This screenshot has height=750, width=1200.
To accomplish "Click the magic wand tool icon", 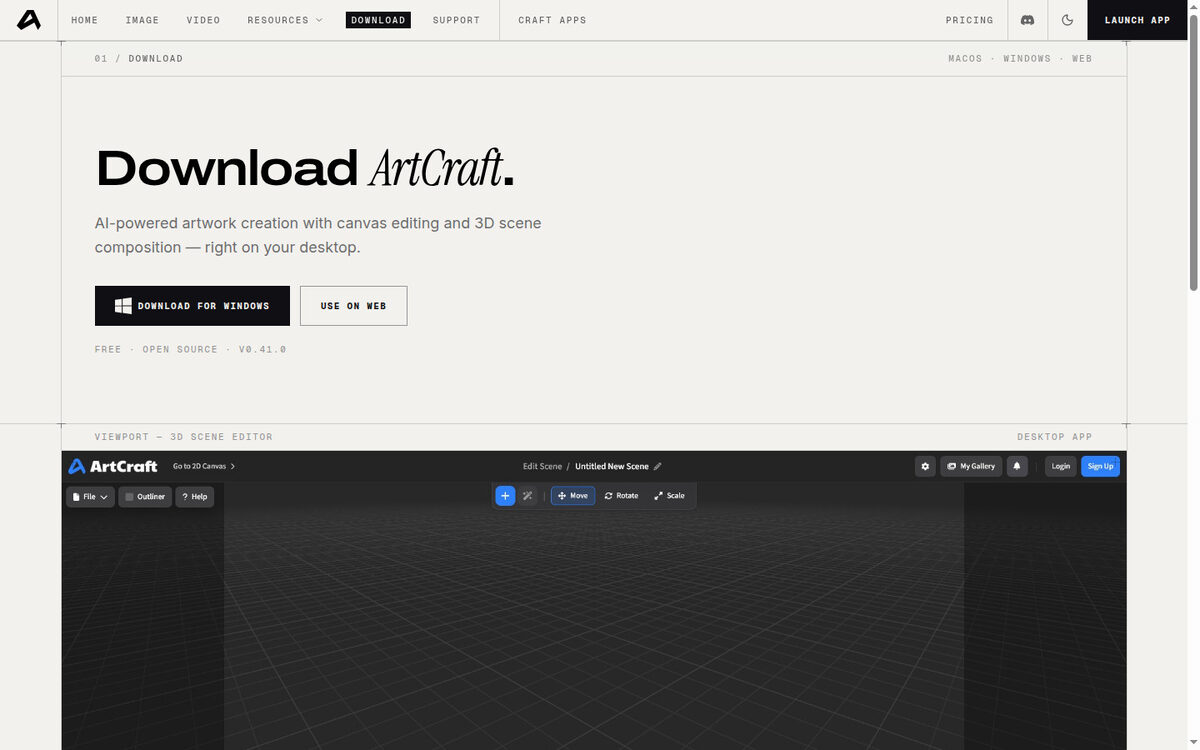I will [528, 495].
